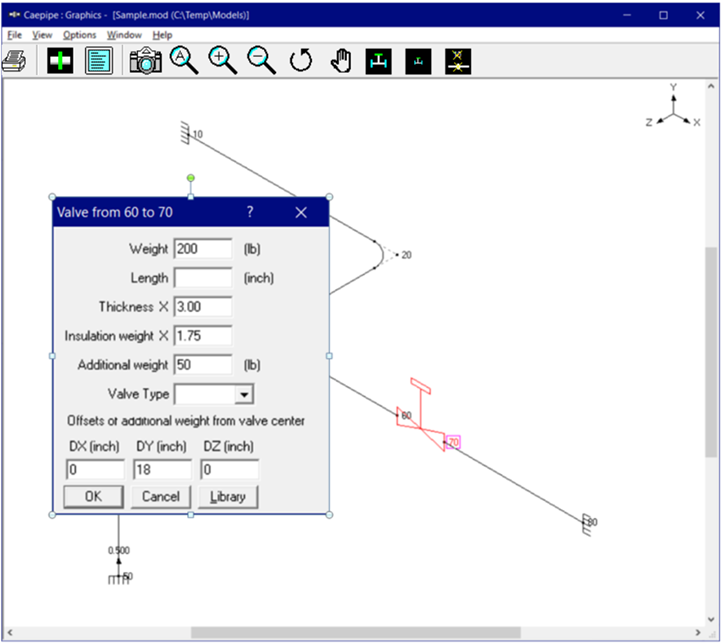Click the Weight input field
723x643 pixels.
coord(203,249)
